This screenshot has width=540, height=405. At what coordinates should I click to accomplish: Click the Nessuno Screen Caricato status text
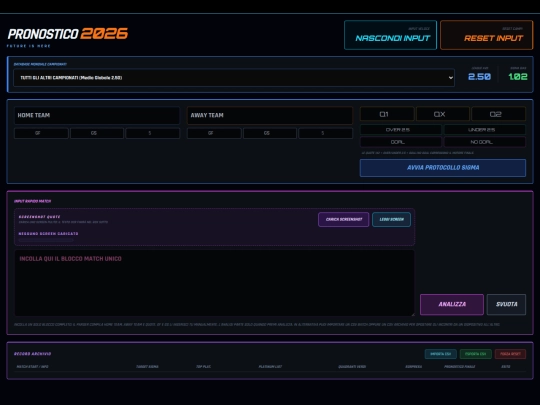tap(48, 234)
